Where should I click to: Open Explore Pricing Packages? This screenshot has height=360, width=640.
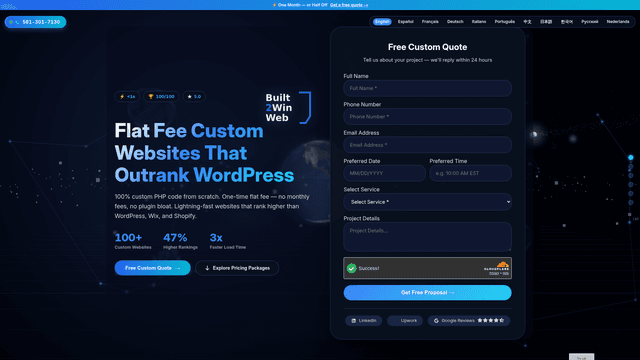pos(237,268)
